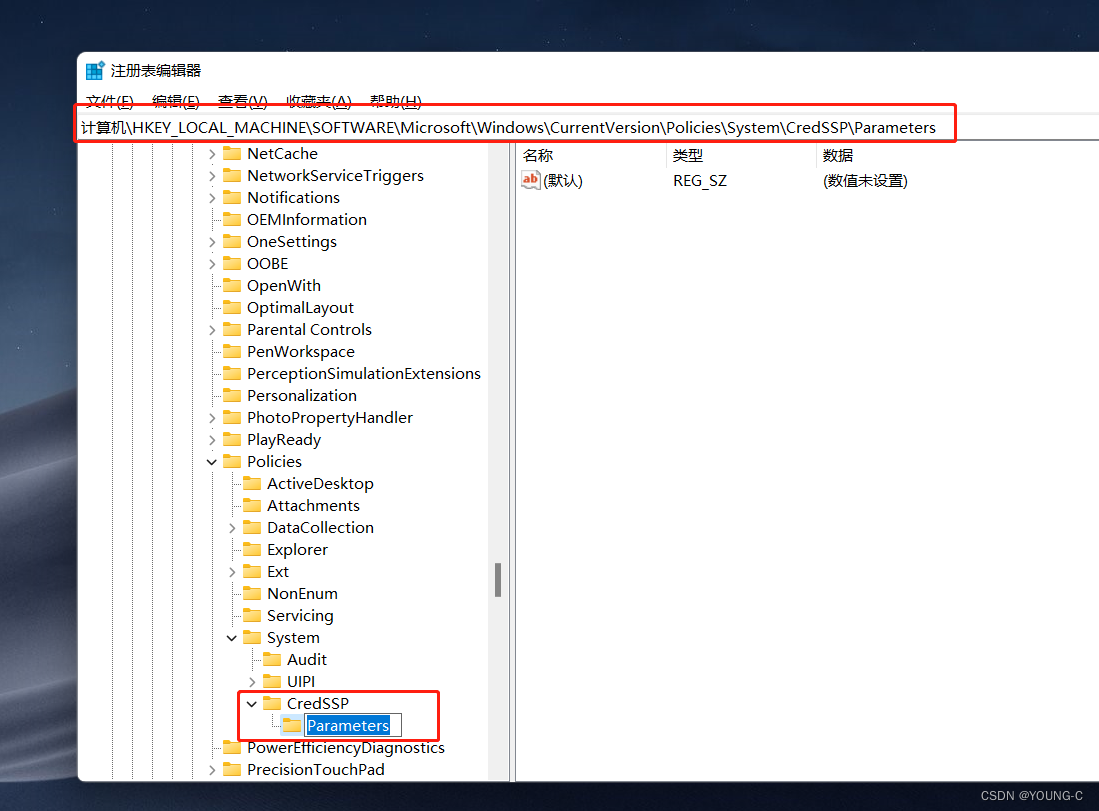Click the OneSettings folder icon
Viewport: 1099px width, 811px height.
tap(232, 241)
